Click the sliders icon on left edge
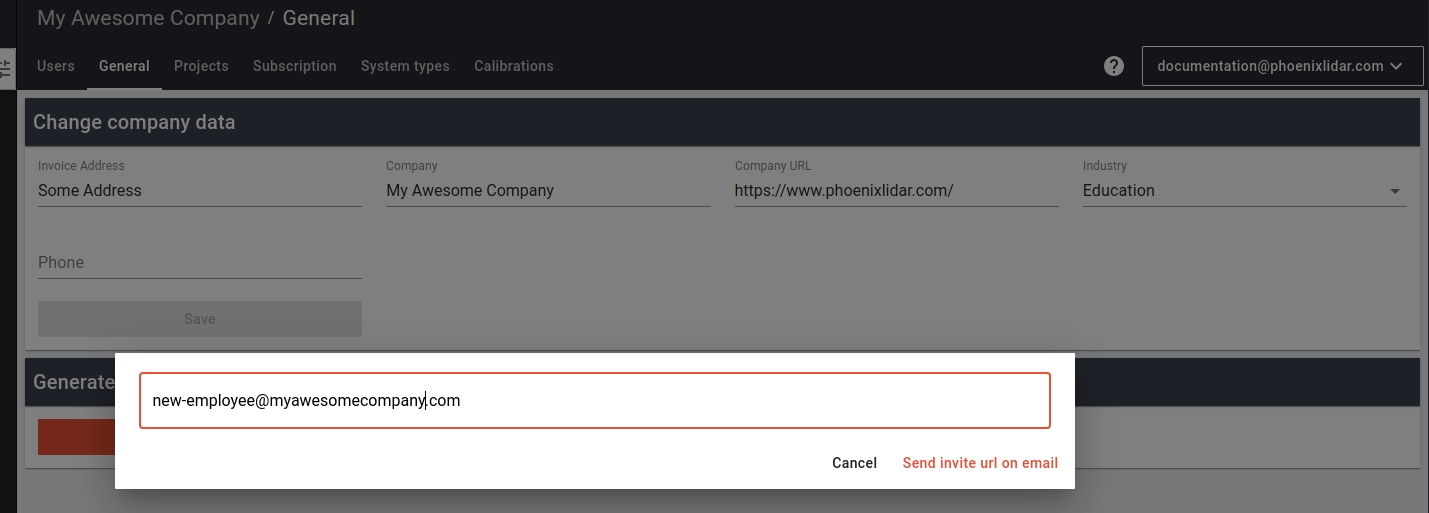Image resolution: width=1429 pixels, height=513 pixels. [x=6, y=69]
